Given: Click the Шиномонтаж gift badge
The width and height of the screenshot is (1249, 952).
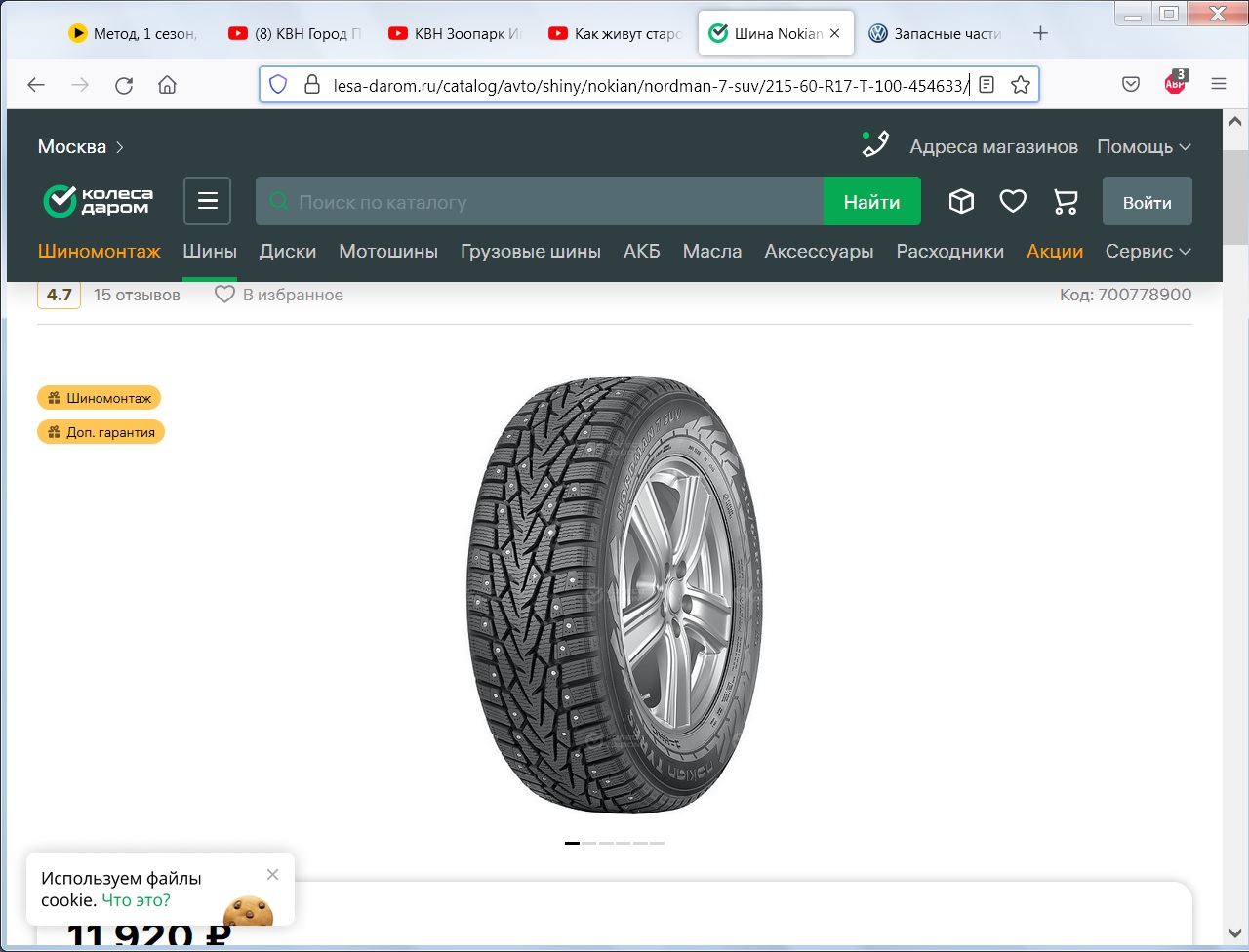Looking at the screenshot, I should 99,398.
